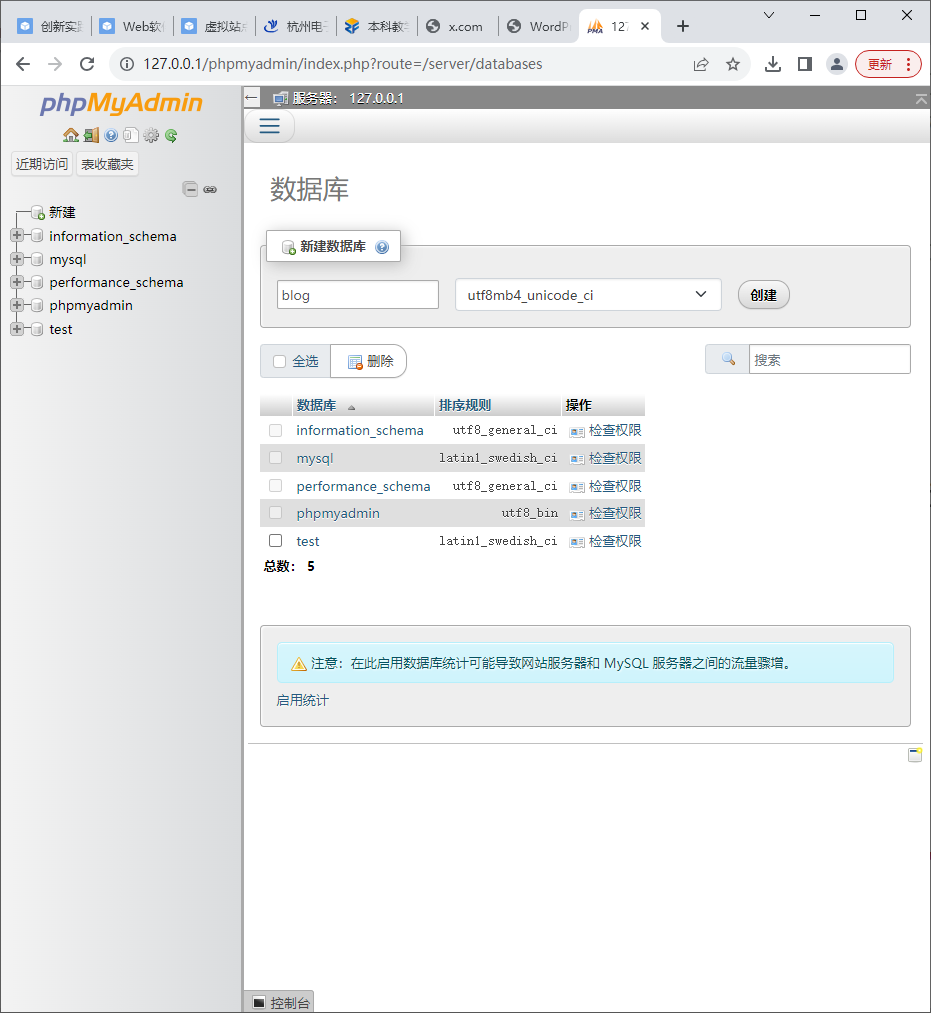931x1013 pixels.
Task: Click privileges icon for test row
Action: [577, 542]
